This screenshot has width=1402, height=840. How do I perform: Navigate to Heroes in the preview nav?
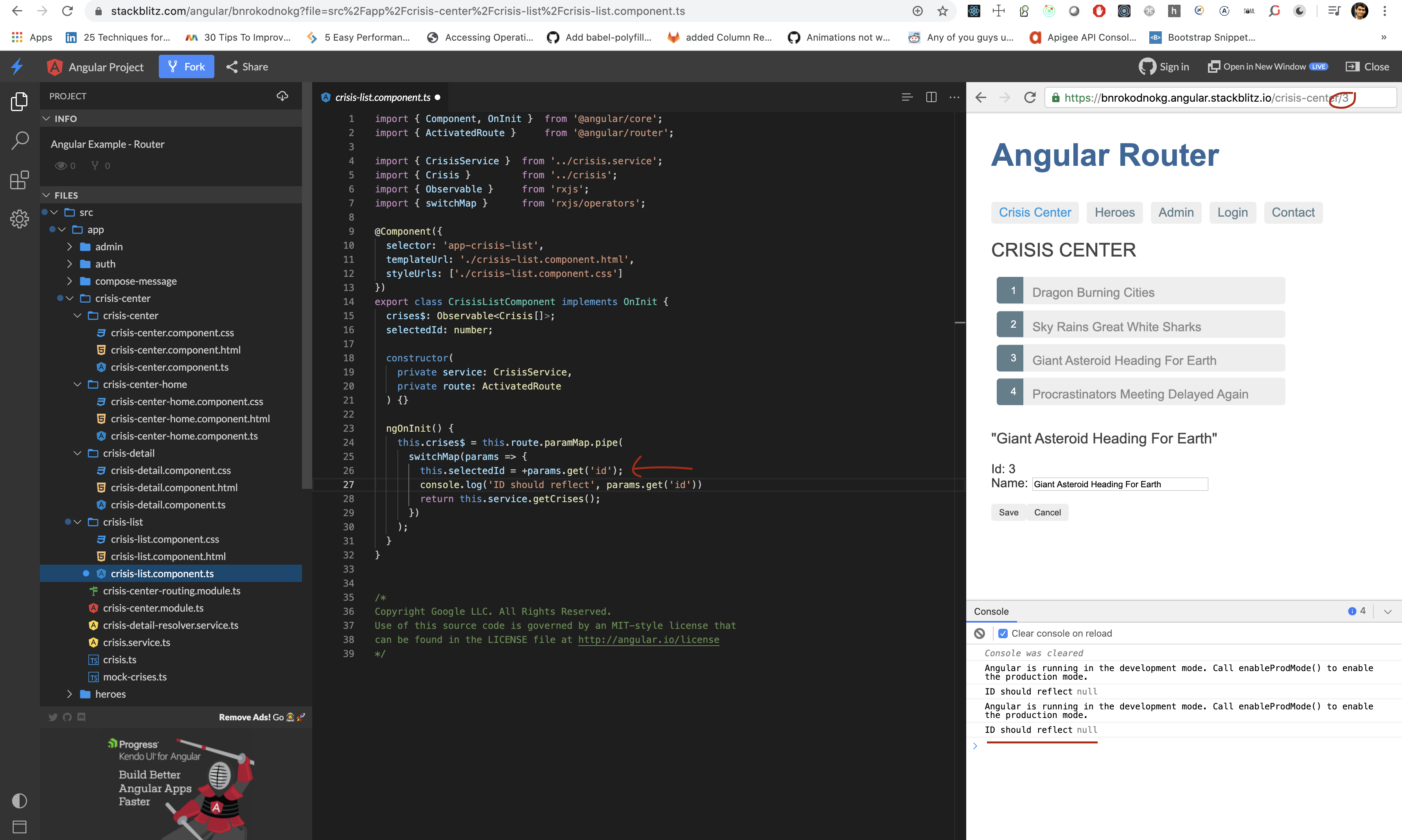[x=1114, y=212]
